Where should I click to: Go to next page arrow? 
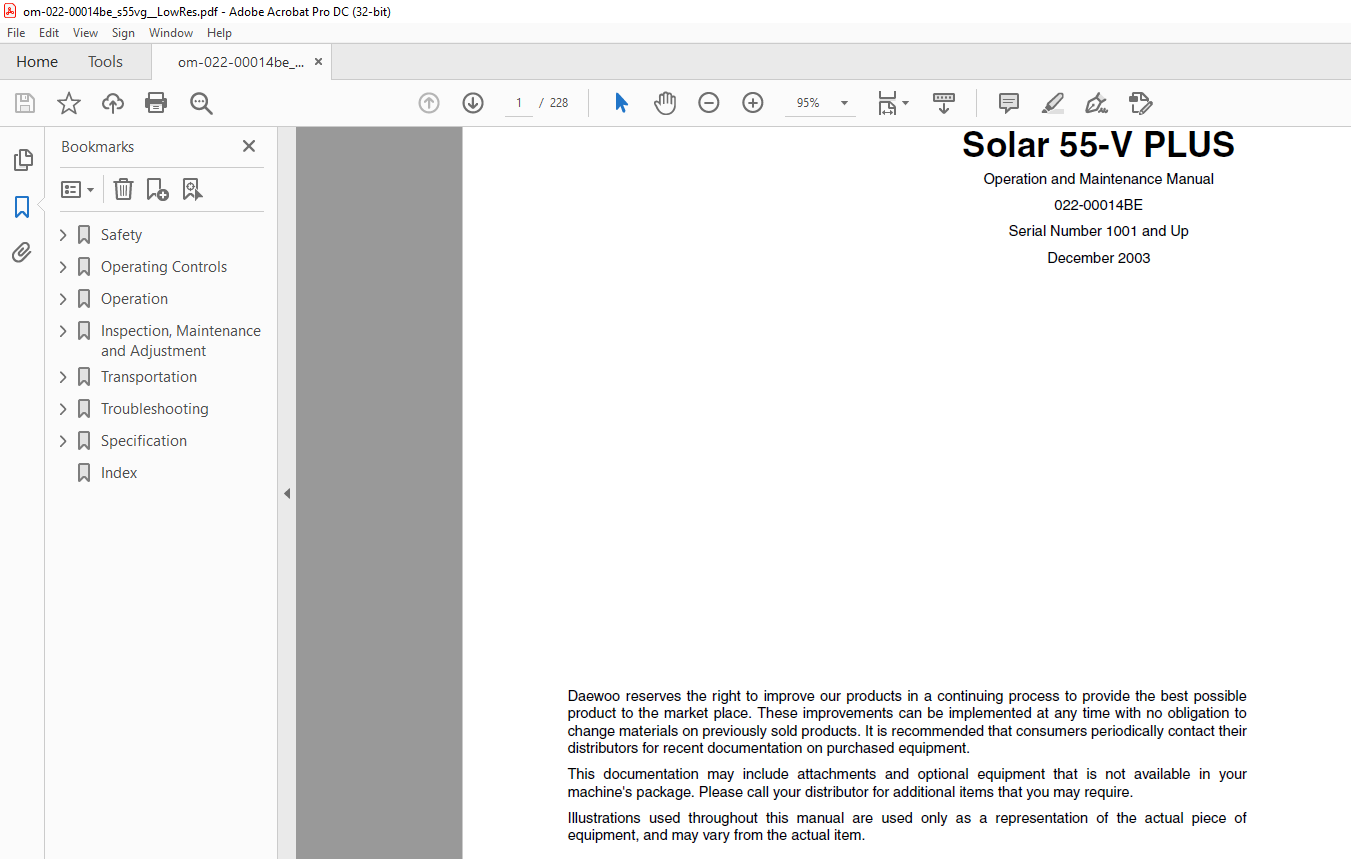[x=473, y=103]
